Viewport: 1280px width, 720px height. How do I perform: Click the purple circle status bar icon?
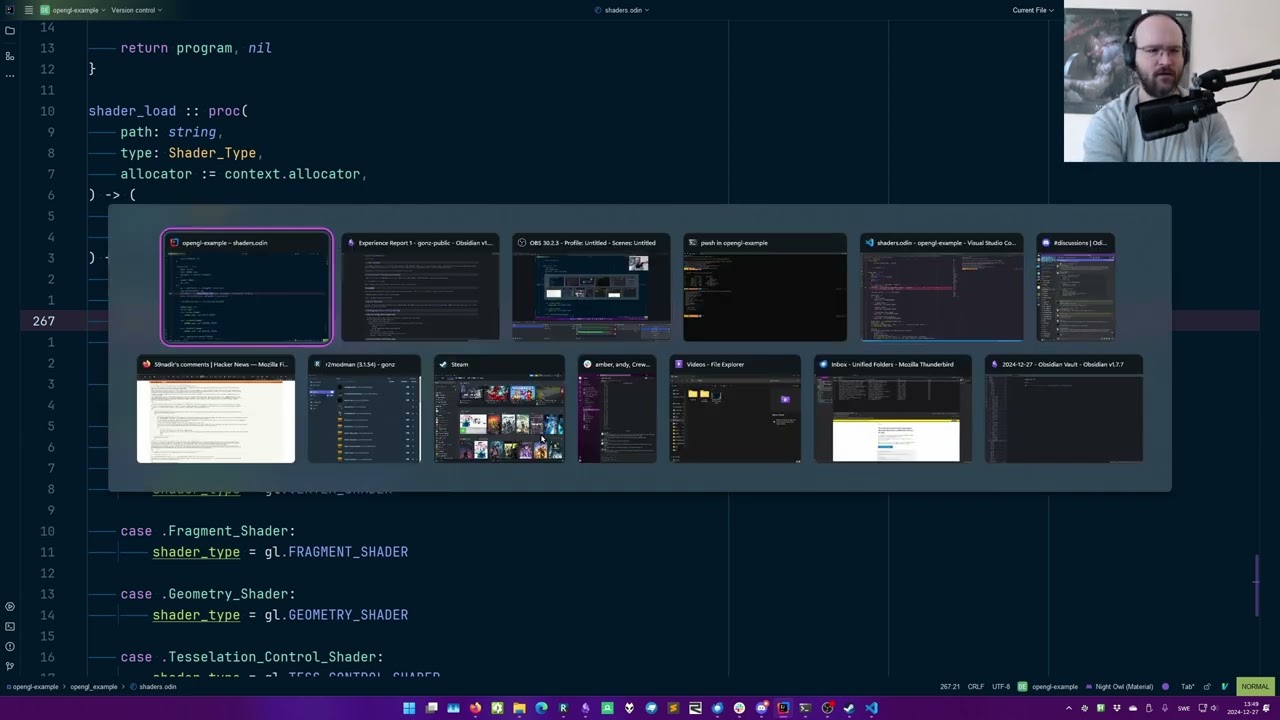(1165, 687)
